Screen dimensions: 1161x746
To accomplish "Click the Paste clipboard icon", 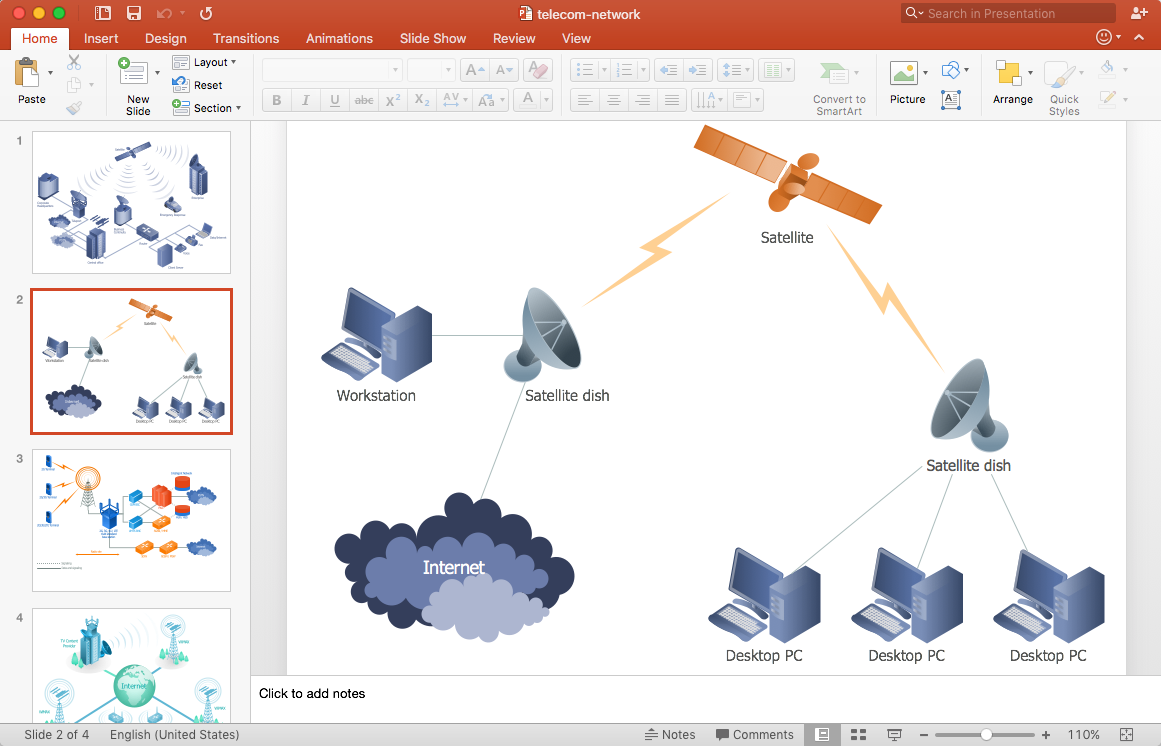I will coord(29,74).
